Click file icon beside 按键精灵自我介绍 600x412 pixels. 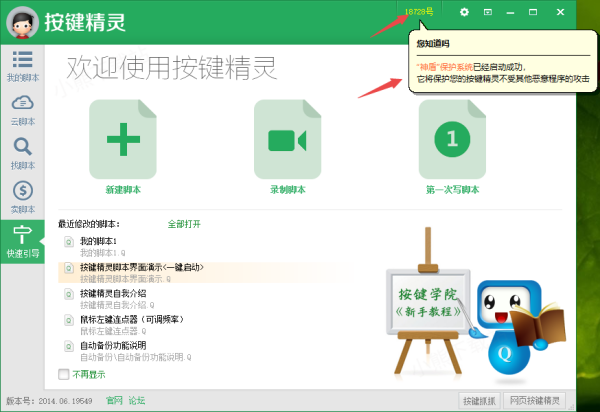pos(69,295)
